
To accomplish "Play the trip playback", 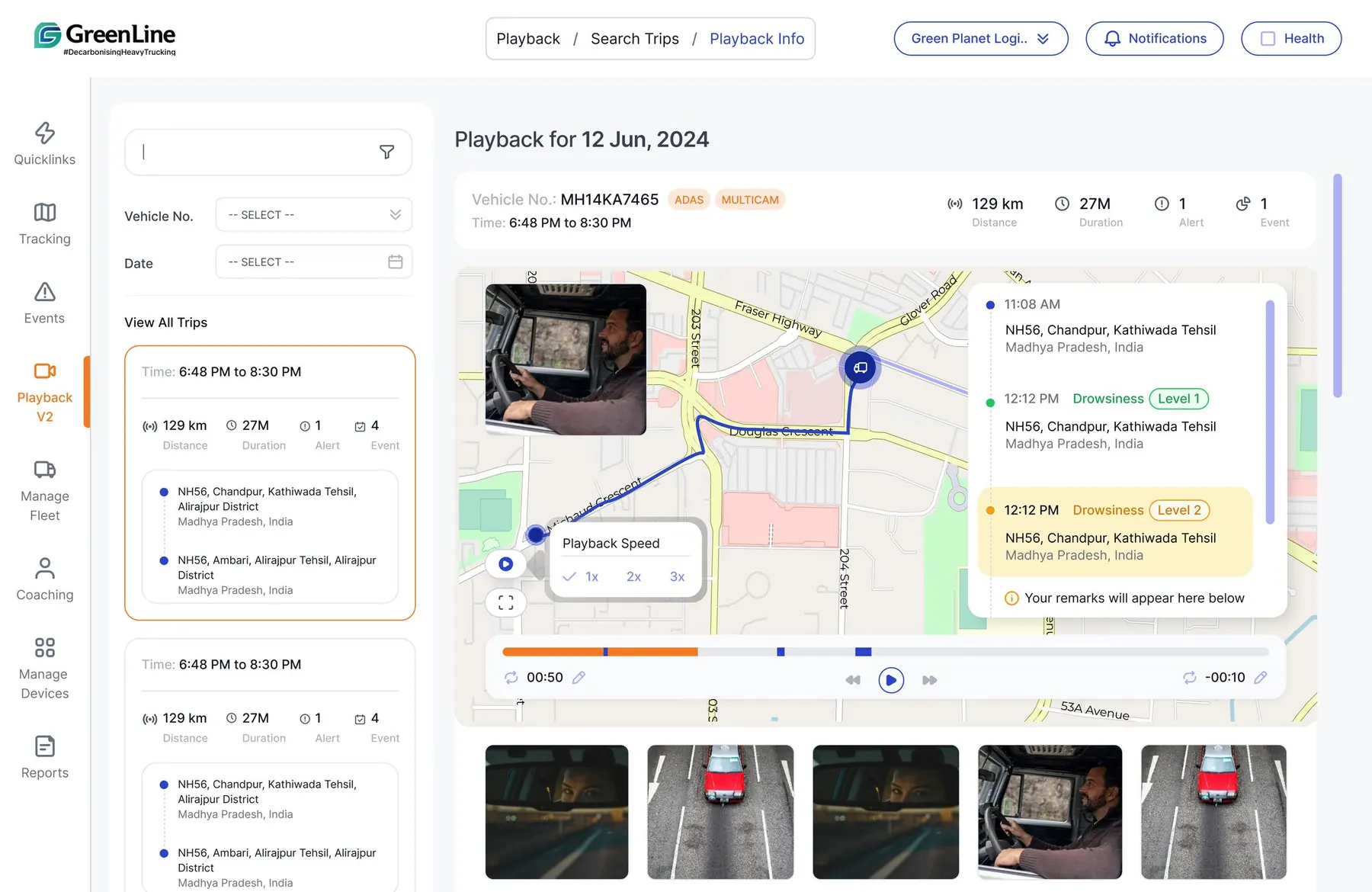I will pyautogui.click(x=891, y=679).
